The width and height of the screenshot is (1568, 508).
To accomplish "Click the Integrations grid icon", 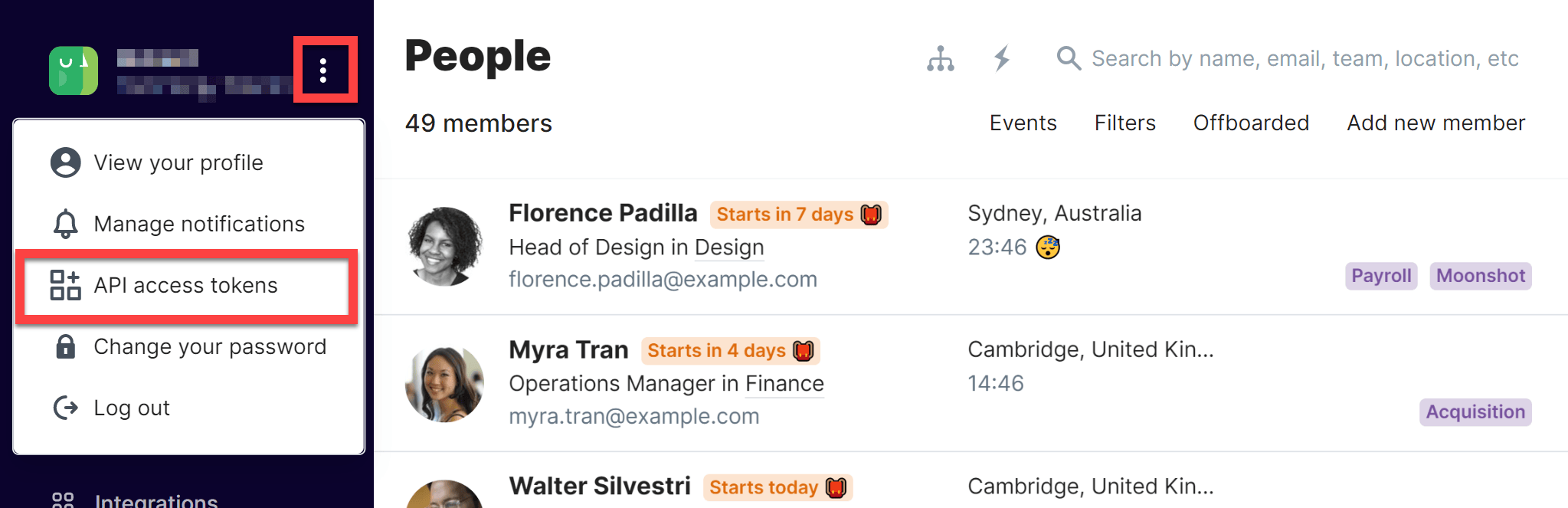I will coord(63,500).
